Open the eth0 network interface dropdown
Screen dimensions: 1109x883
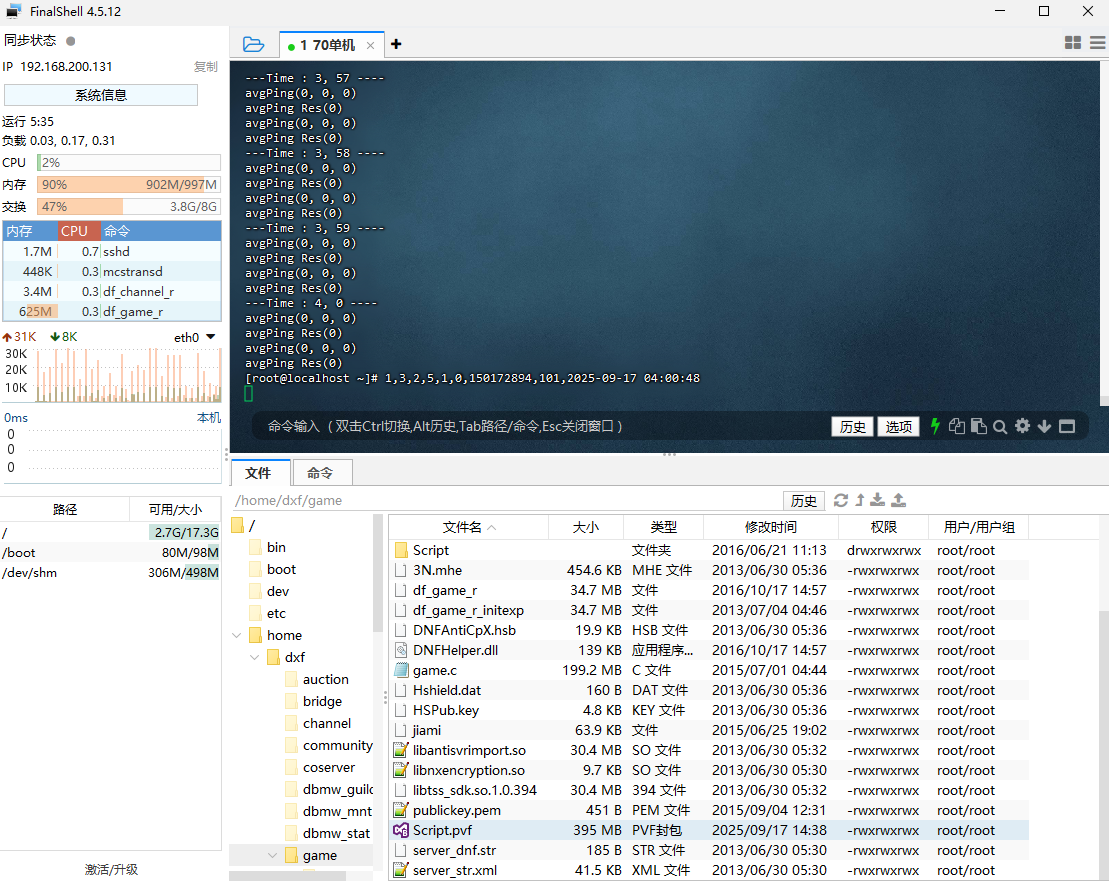point(195,337)
